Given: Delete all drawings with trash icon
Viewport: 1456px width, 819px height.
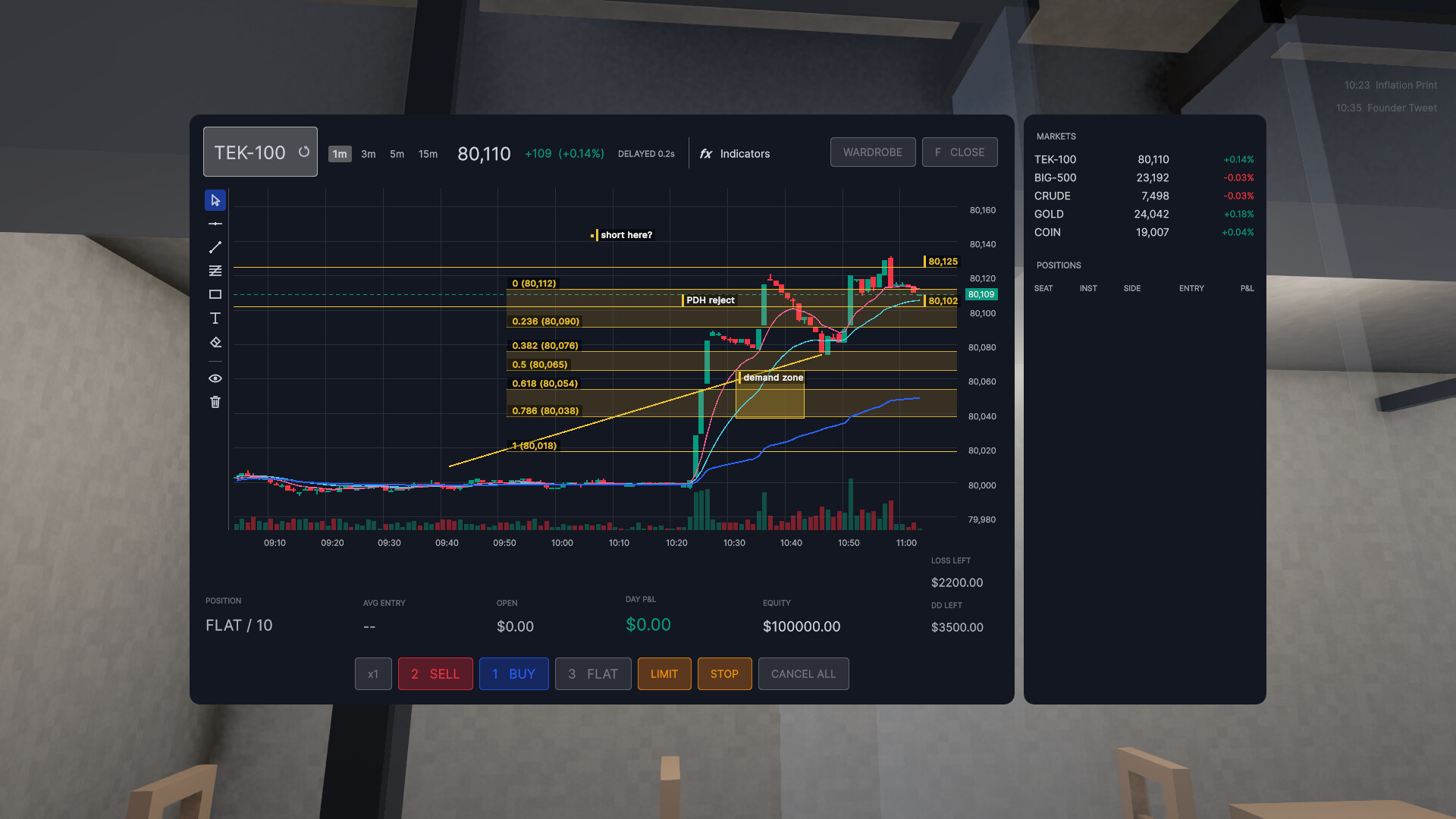Looking at the screenshot, I should coord(215,402).
